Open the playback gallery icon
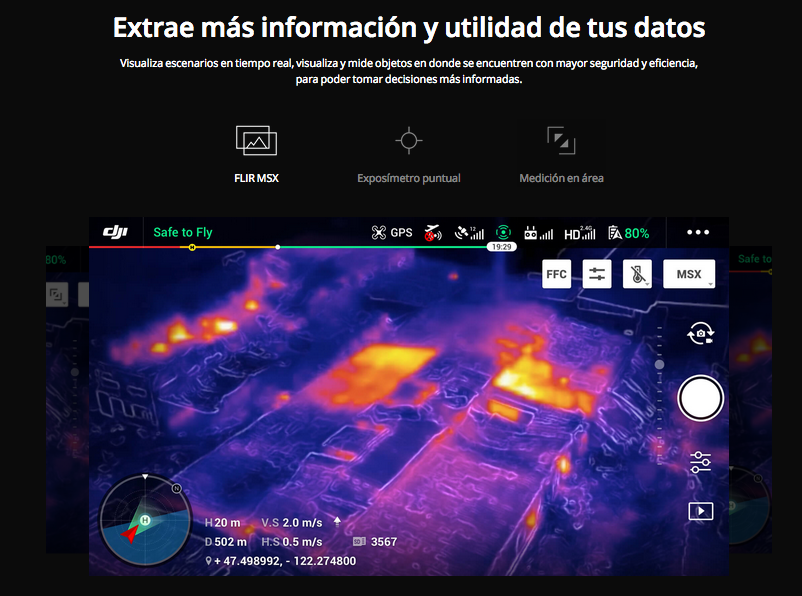This screenshot has width=802, height=596. pos(701,511)
